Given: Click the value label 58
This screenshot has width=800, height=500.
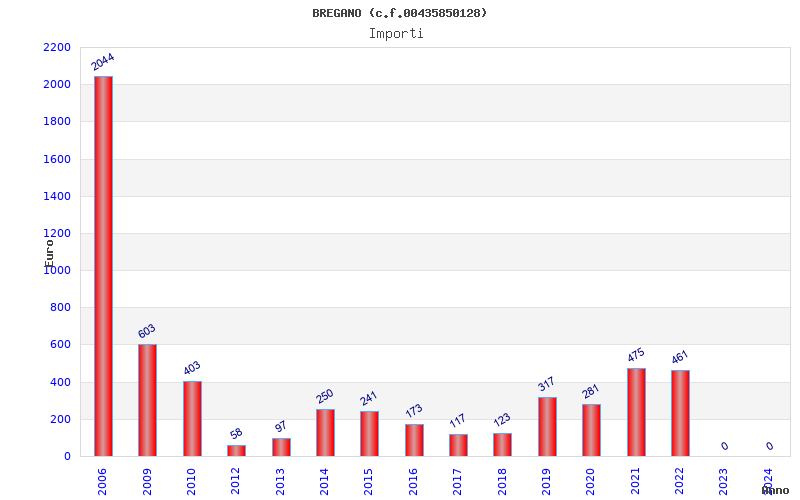Looking at the screenshot, I should point(236,434).
